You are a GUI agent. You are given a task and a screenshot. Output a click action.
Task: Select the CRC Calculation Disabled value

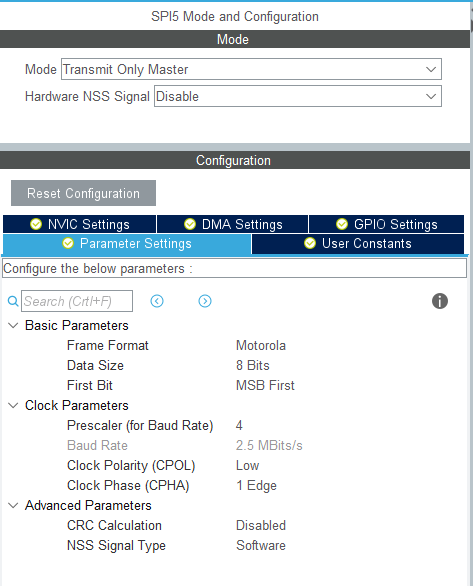point(261,526)
